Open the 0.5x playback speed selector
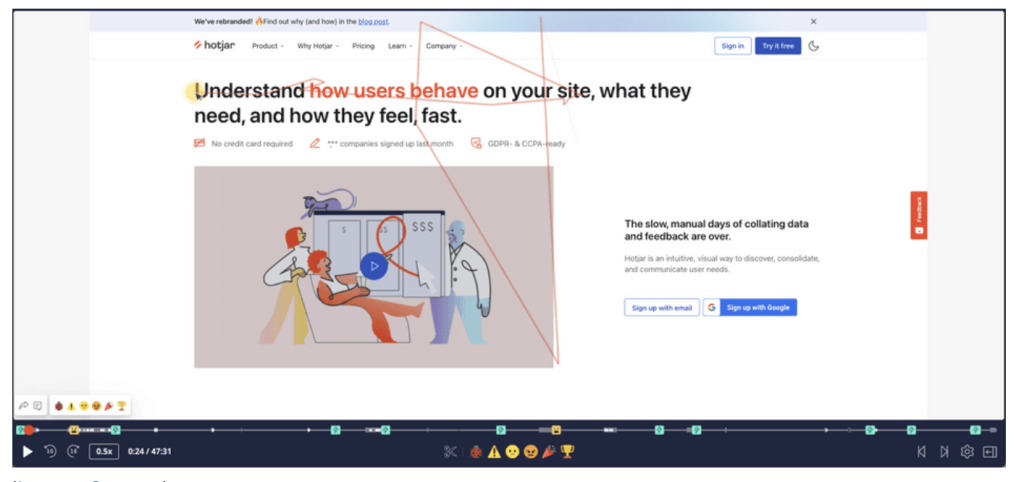1024x482 pixels. coord(103,452)
